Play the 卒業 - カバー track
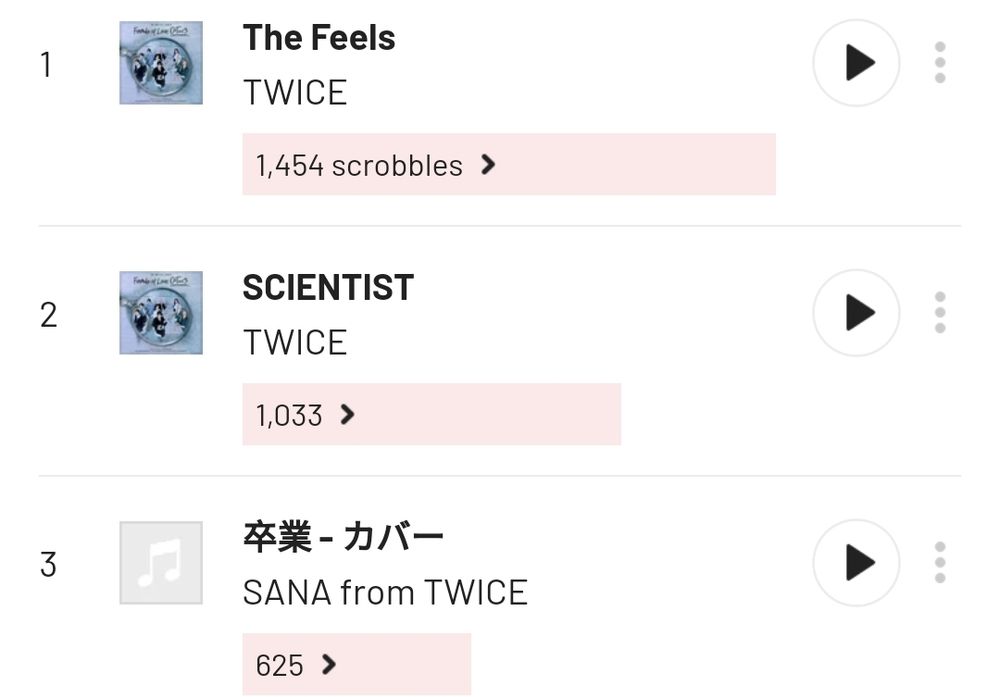Screen dimensions: 1000x697 (x=856, y=563)
